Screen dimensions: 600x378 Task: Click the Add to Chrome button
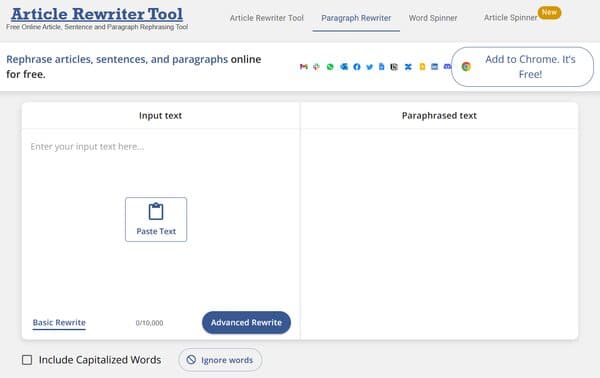522,67
